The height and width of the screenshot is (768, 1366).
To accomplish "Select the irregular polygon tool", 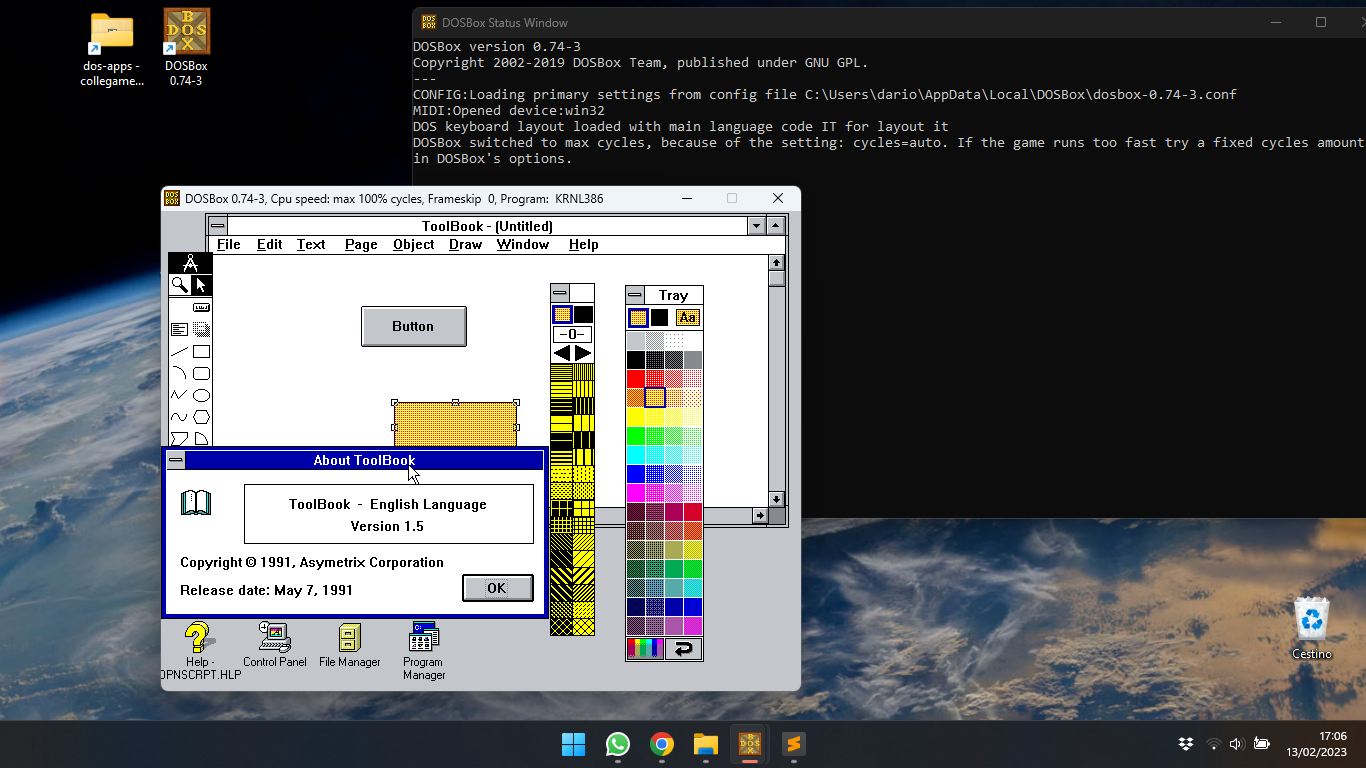I will tap(179, 438).
